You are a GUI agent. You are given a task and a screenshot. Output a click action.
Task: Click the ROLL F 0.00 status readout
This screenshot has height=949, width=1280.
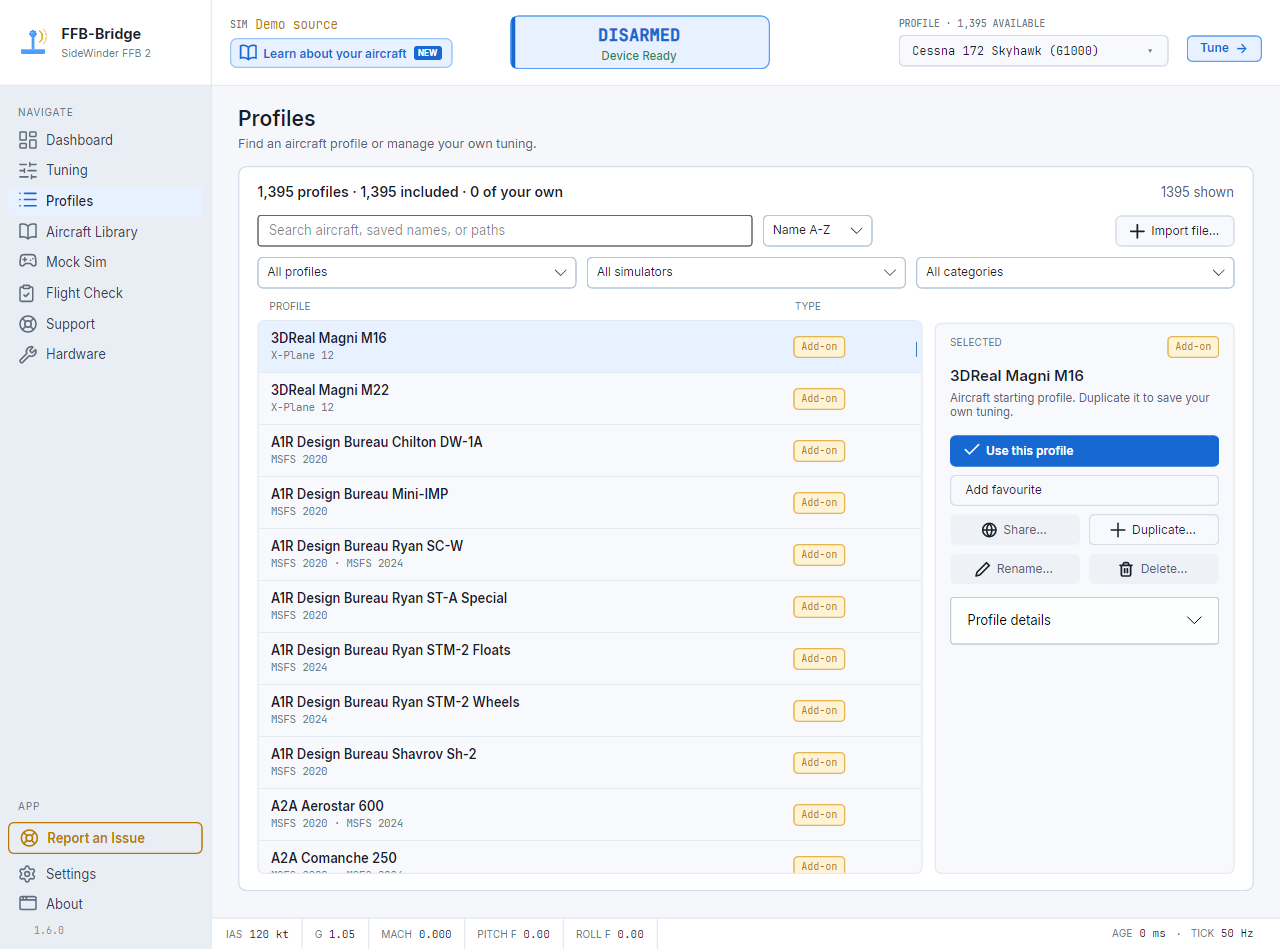pyautogui.click(x=610, y=934)
